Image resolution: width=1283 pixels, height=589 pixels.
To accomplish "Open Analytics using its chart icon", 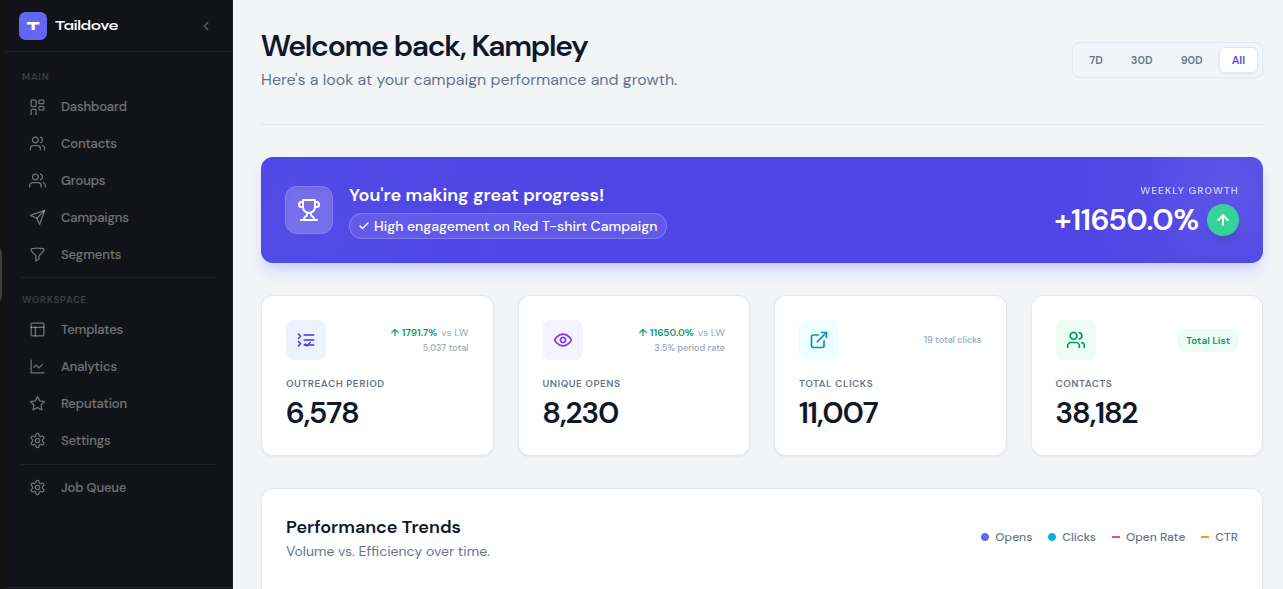I will pyautogui.click(x=37, y=366).
